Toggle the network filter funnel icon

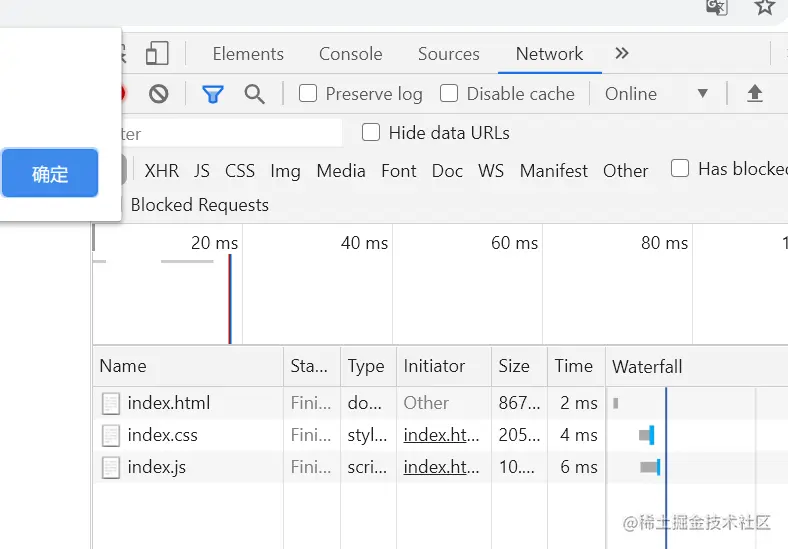213,94
